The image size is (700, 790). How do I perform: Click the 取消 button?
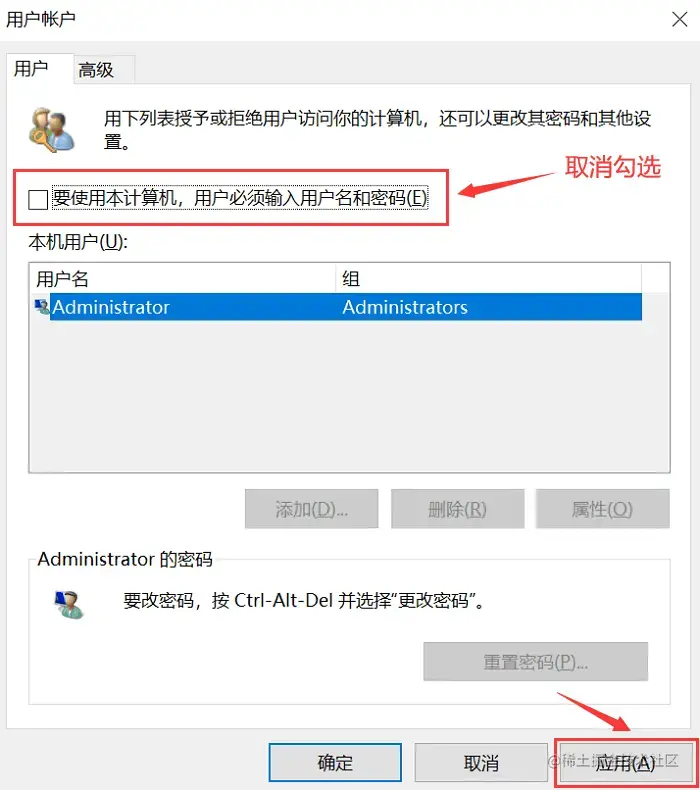[481, 762]
